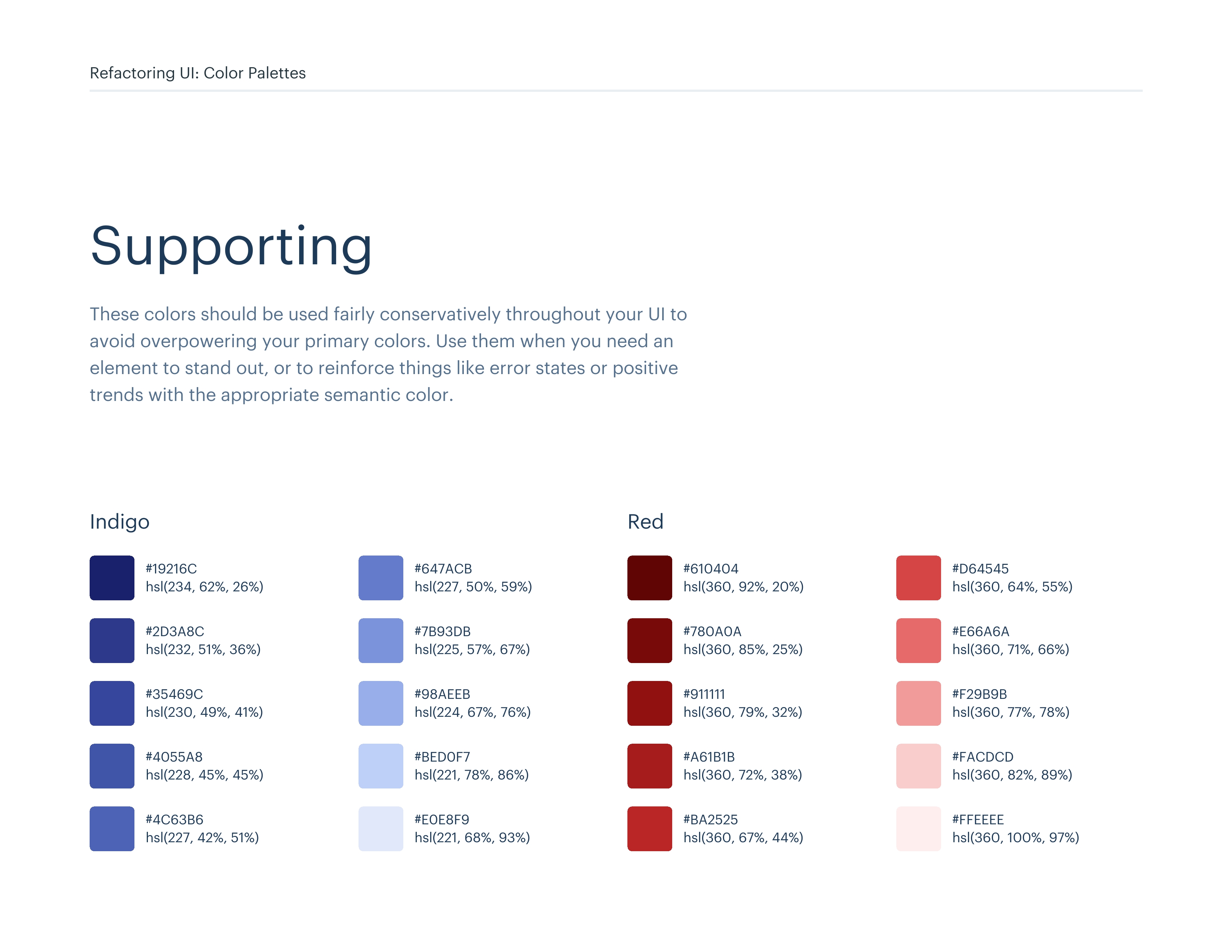Click the darkest indigo swatch #19216C
Viewport: 1232px width, 952px height.
pyautogui.click(x=112, y=578)
